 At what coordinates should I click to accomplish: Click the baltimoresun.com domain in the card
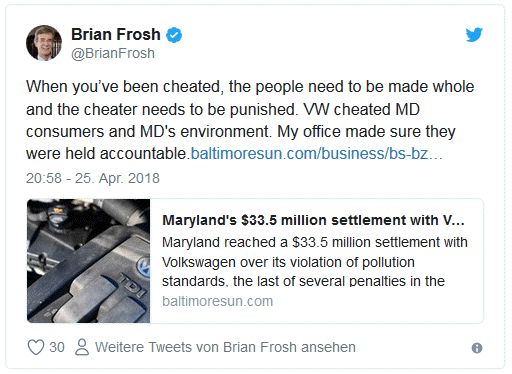[218, 301]
